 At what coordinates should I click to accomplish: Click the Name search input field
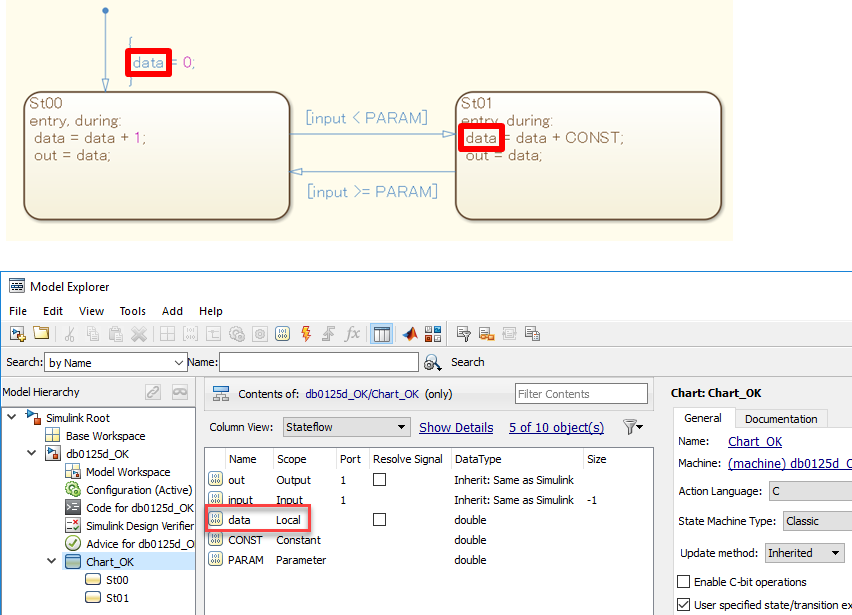[319, 362]
